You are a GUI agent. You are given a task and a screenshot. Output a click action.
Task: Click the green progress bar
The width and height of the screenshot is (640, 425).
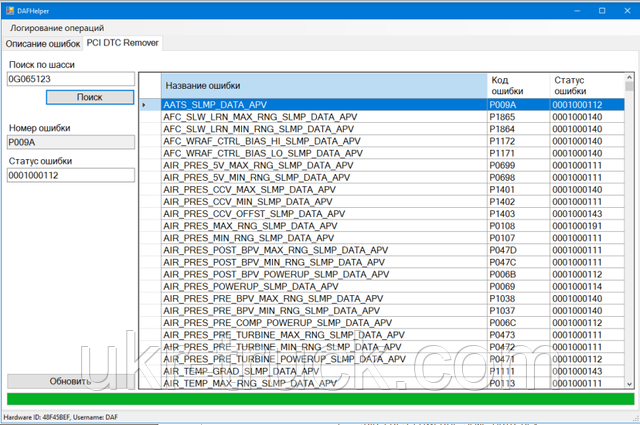[320, 398]
